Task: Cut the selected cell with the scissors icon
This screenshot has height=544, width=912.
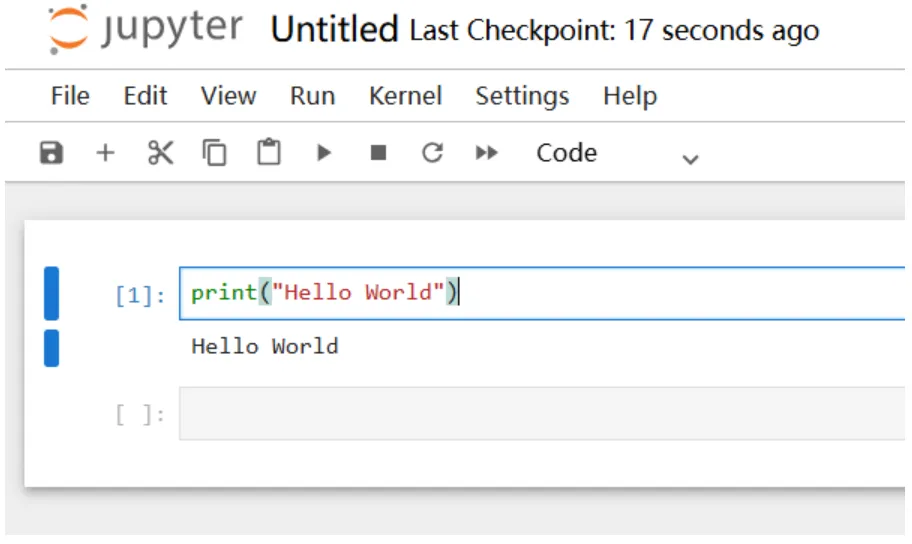Action: [x=160, y=153]
